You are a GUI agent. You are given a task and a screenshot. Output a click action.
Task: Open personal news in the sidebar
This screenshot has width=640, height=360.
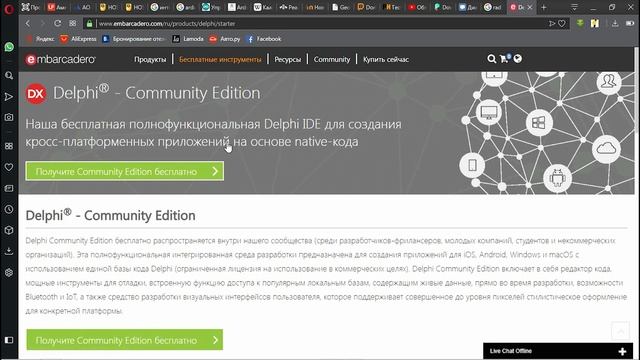coord(9,188)
